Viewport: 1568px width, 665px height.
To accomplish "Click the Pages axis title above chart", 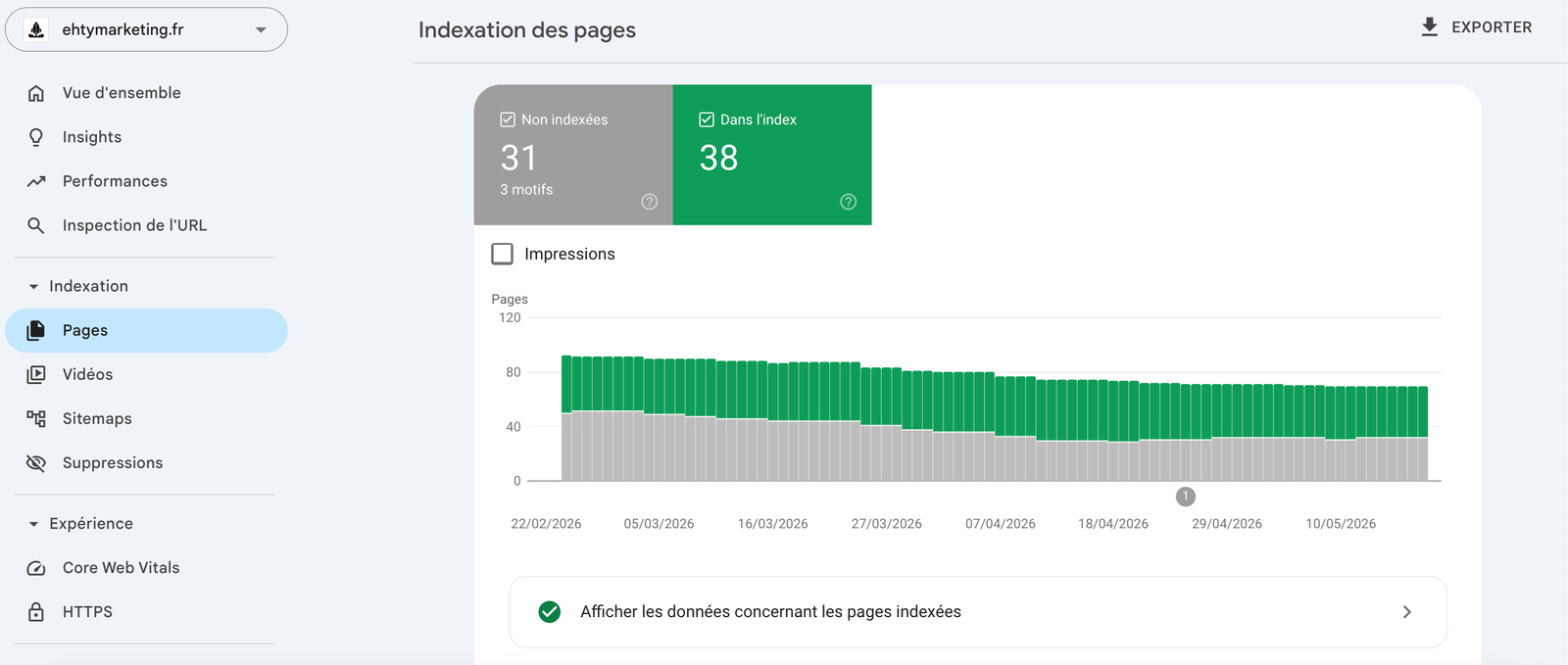I will coord(510,299).
